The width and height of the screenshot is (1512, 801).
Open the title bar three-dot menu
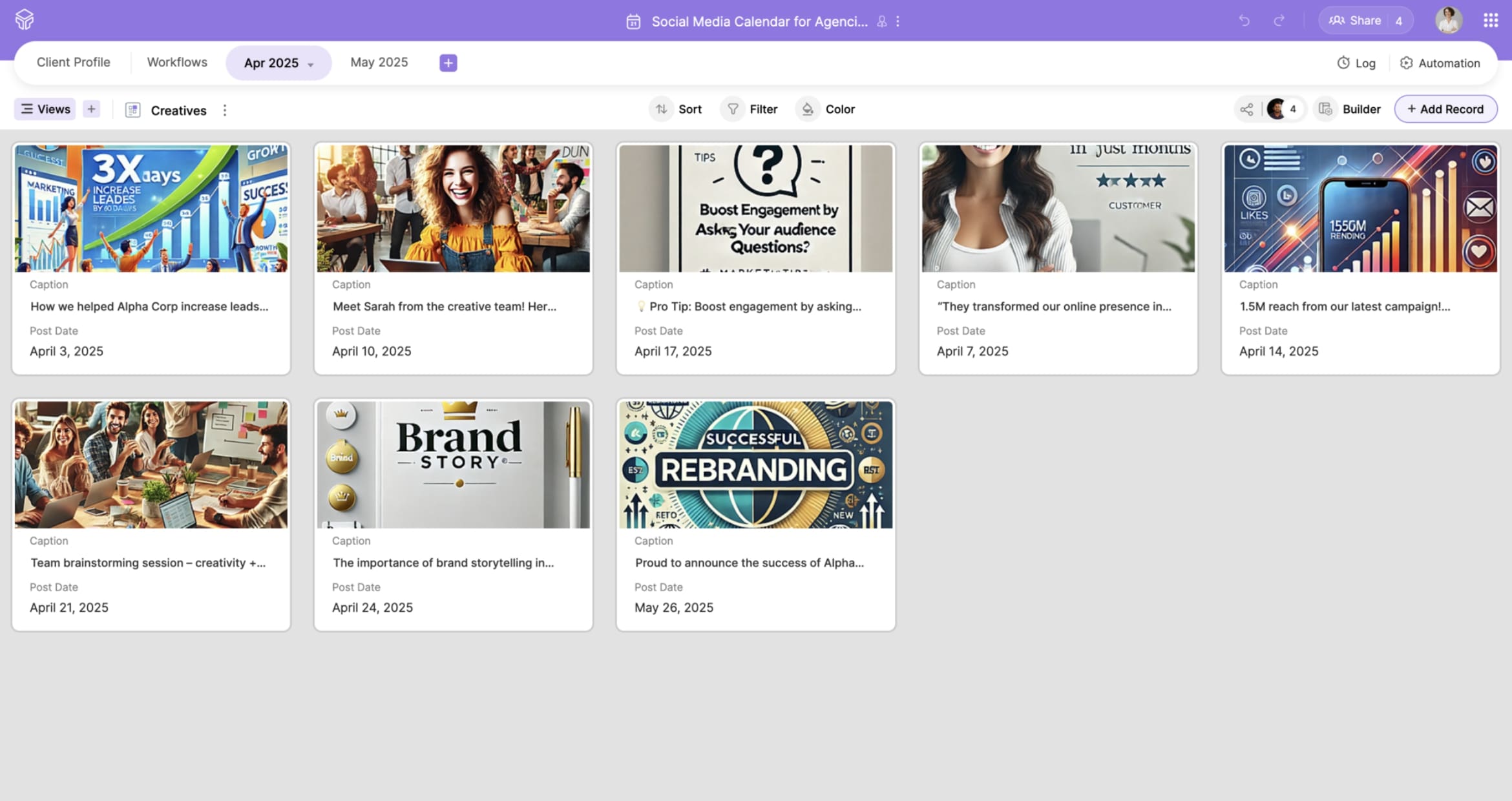[898, 21]
